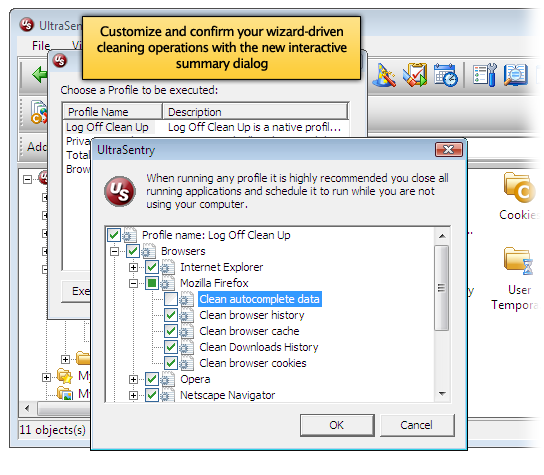
Task: Uncheck the Profile name Log Off Clean Up checkbox
Action: (x=114, y=235)
